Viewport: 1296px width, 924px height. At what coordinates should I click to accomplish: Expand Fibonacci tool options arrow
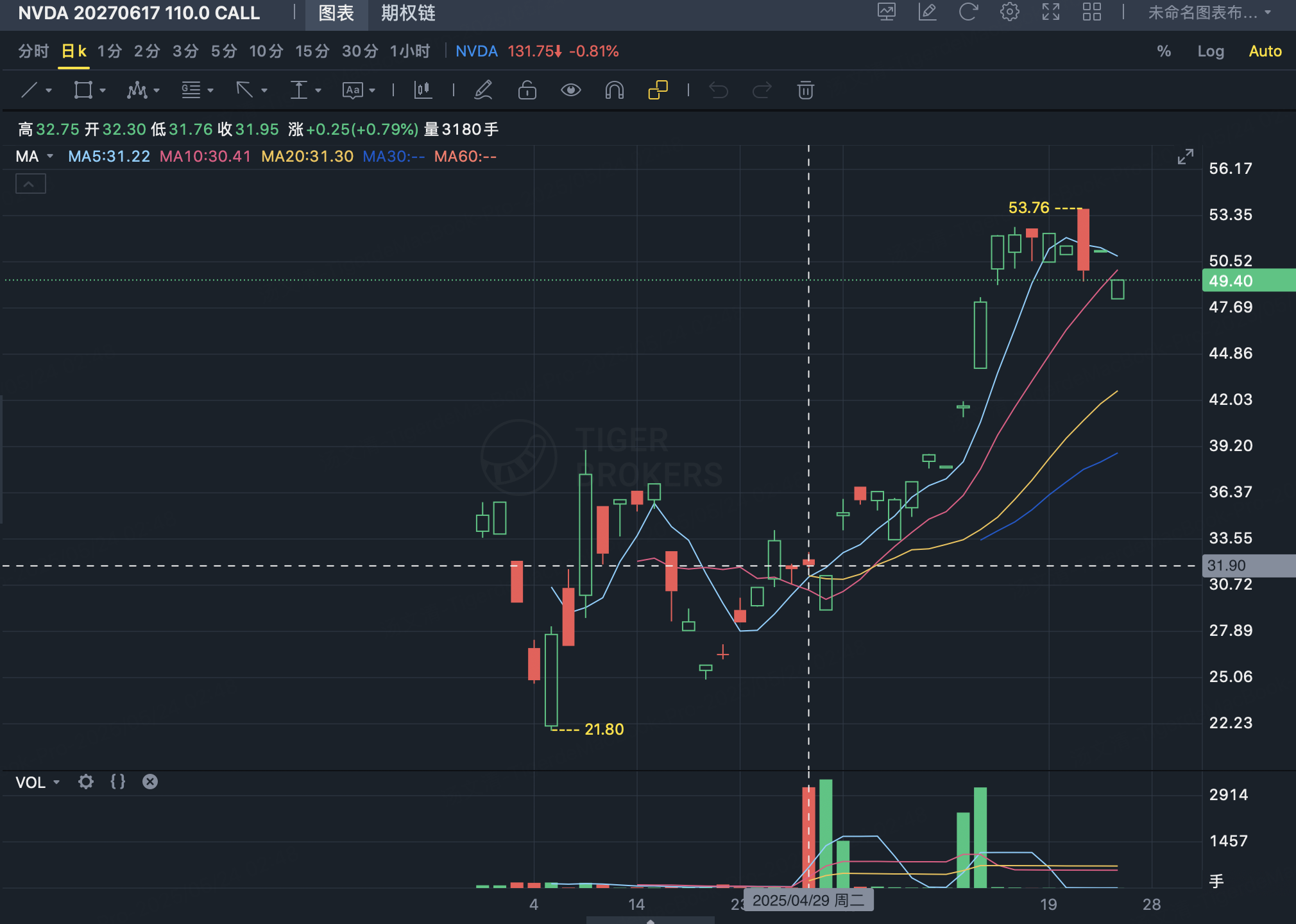pyautogui.click(x=210, y=90)
